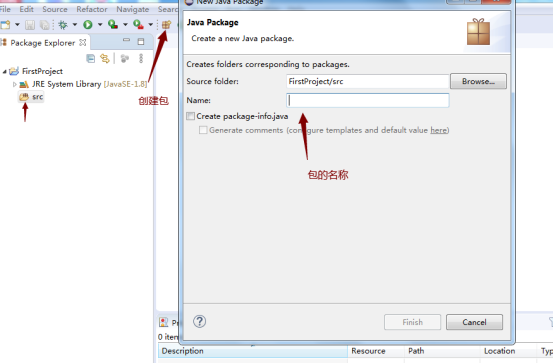Select the Package Explorer tab
553x363 pixels.
point(43,43)
